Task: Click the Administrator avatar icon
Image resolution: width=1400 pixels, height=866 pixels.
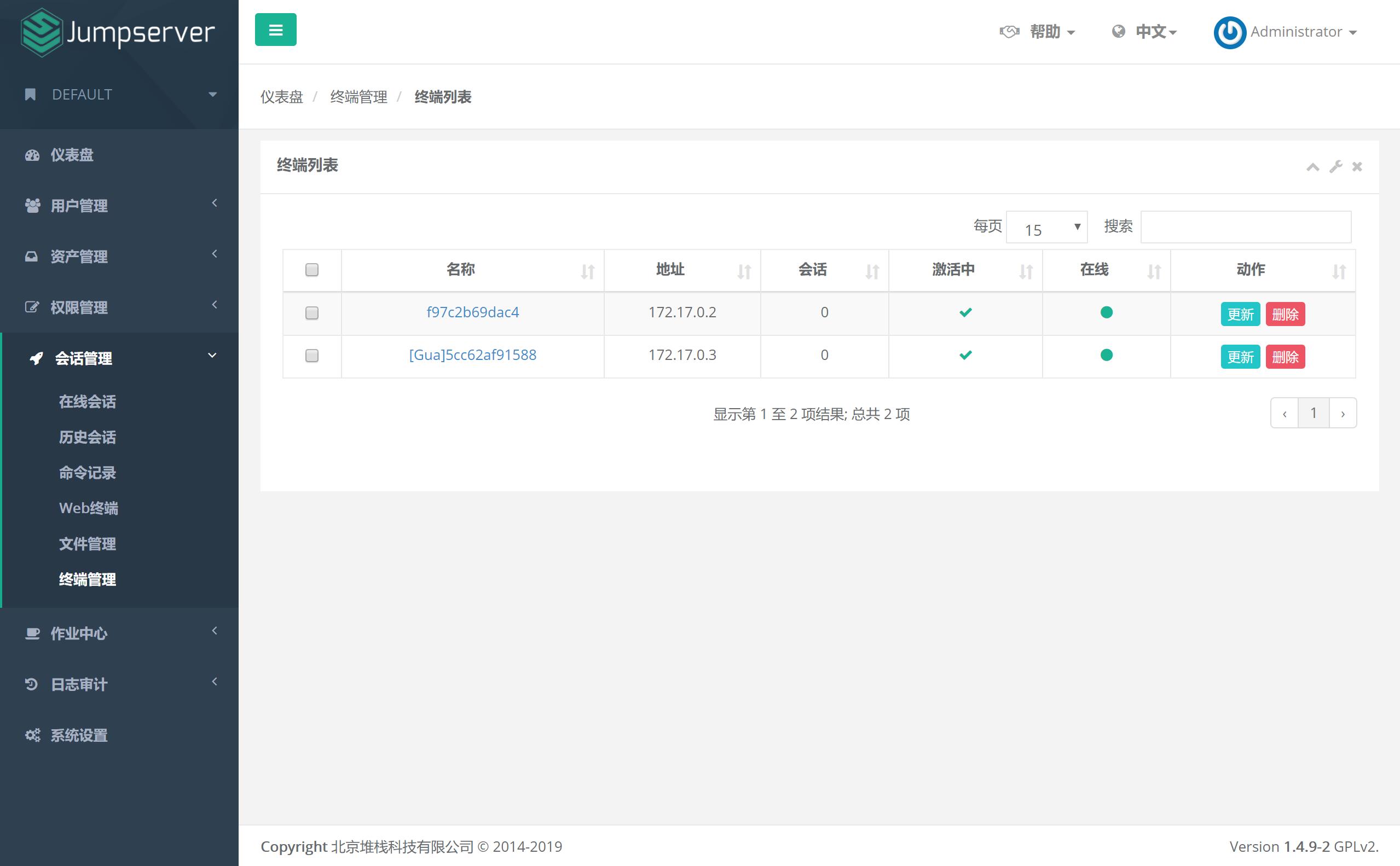Action: 1229,32
